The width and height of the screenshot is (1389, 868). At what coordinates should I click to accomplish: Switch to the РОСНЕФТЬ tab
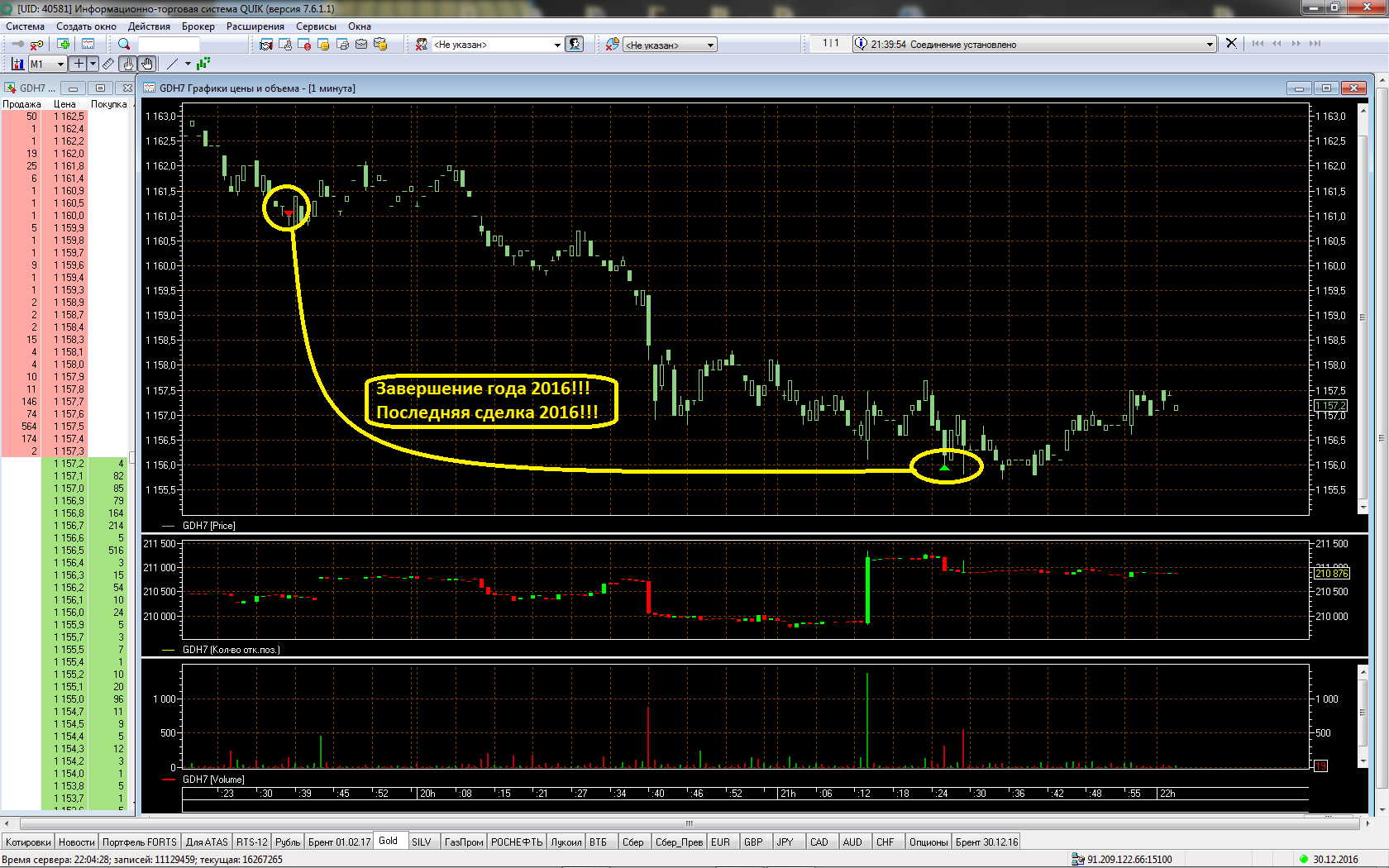pos(517,842)
